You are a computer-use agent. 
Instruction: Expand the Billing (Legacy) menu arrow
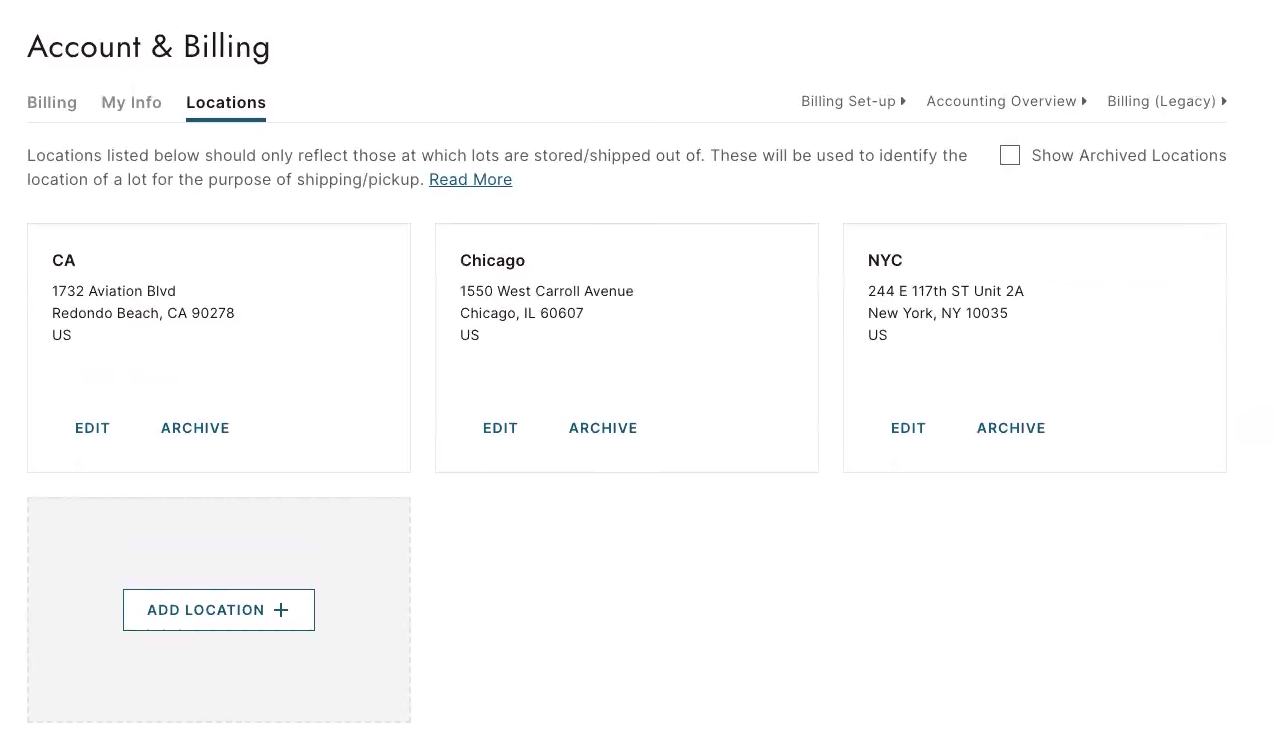[x=1224, y=101]
